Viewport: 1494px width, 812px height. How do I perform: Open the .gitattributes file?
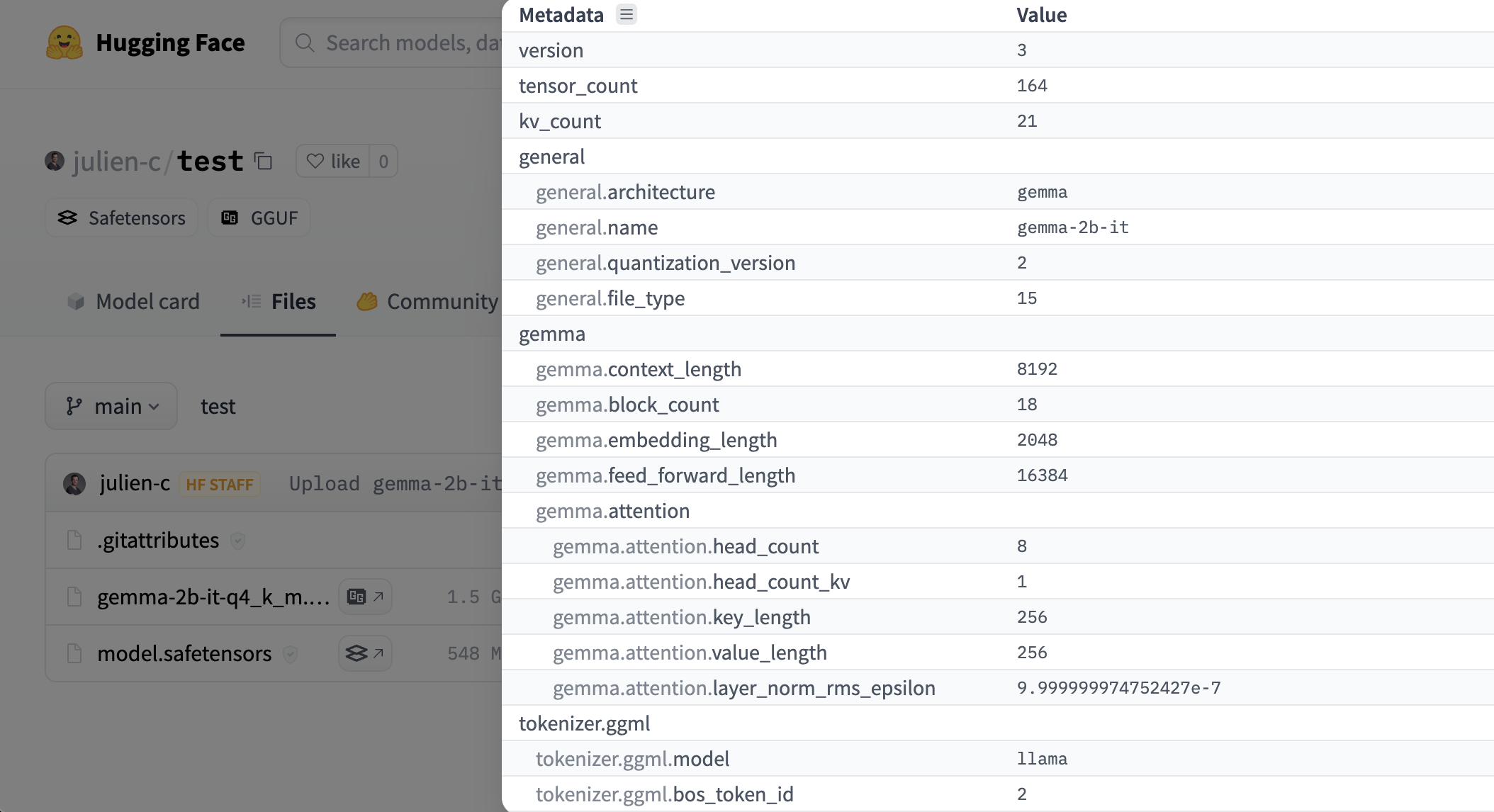158,541
